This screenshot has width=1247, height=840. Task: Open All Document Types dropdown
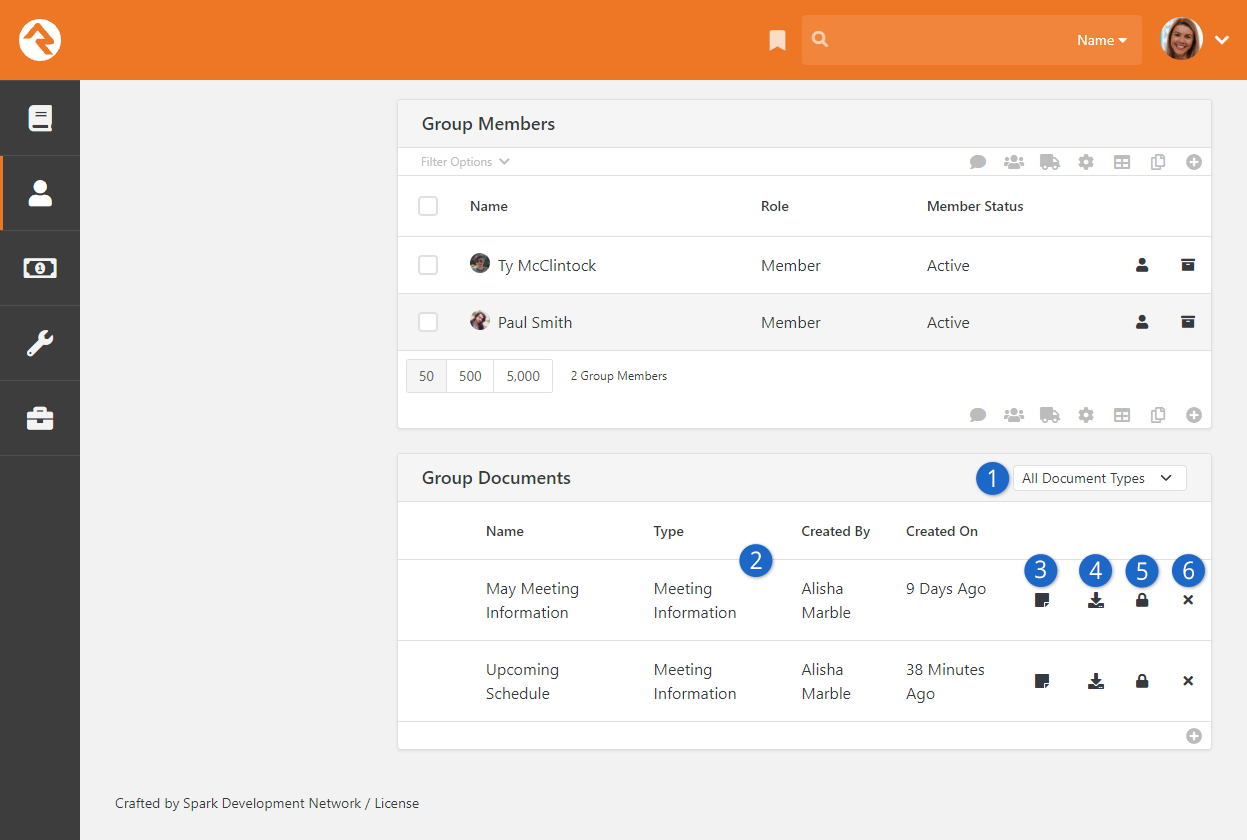[x=1100, y=478]
